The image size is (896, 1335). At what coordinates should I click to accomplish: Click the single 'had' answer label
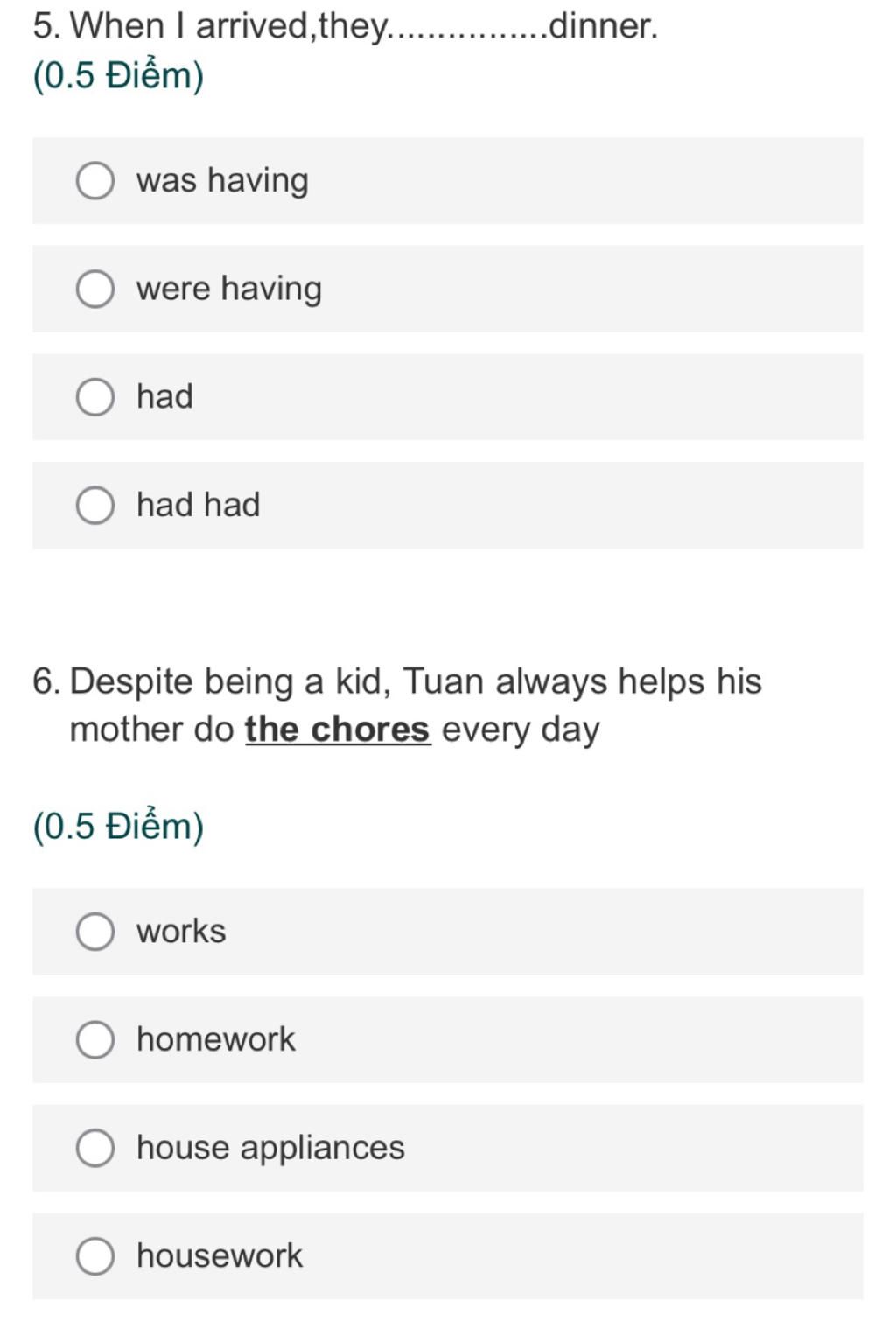[164, 396]
